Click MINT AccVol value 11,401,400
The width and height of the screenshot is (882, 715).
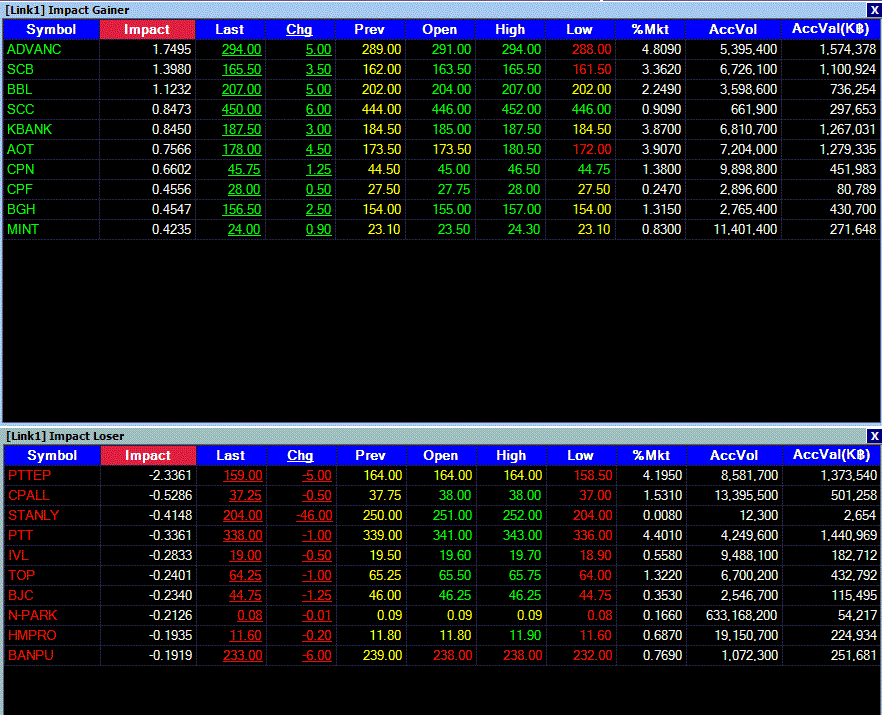tap(745, 230)
